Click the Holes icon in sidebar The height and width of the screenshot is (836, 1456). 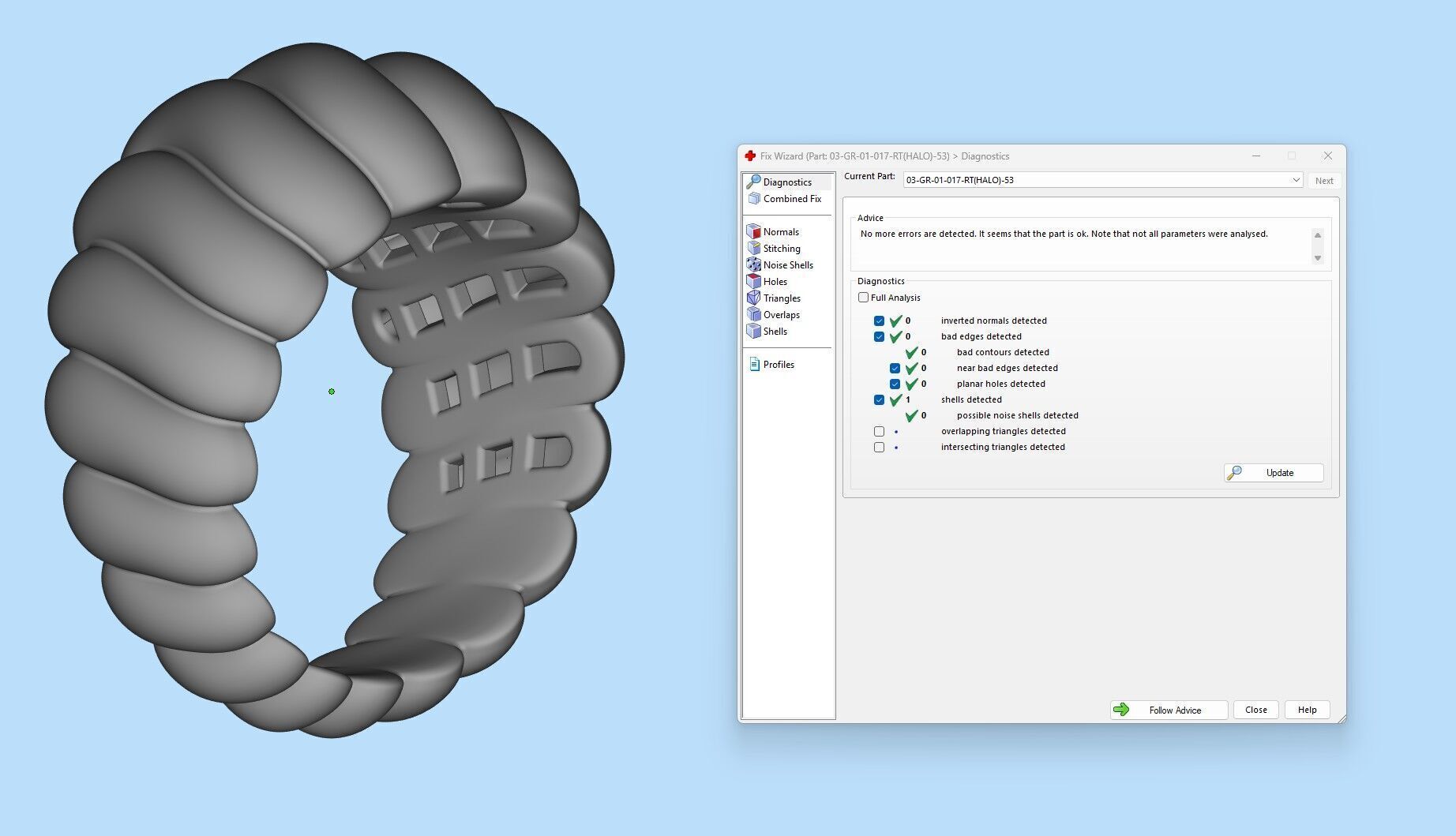[x=754, y=282]
